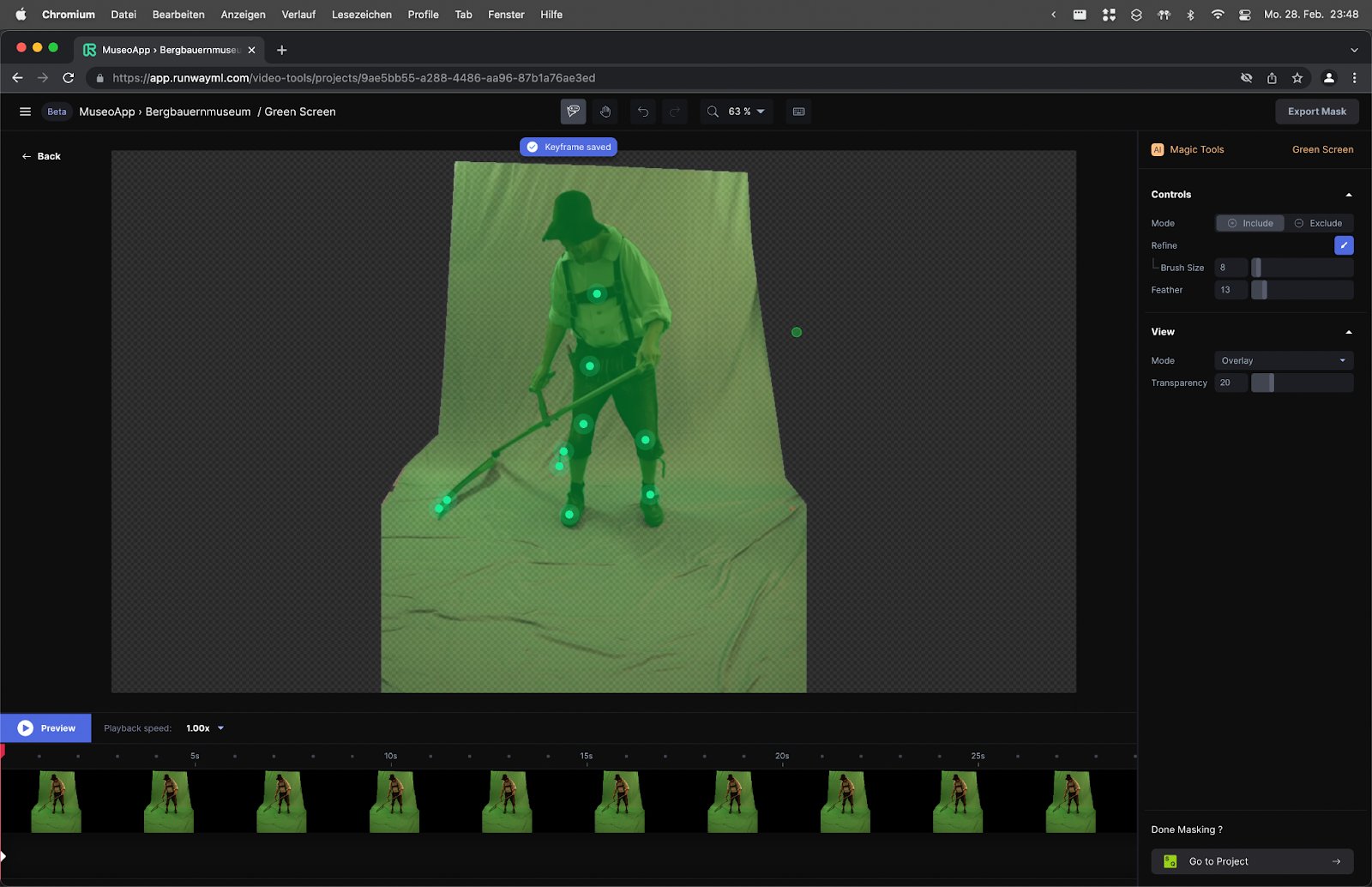Collapse the Controls section
This screenshot has width=1372, height=887.
point(1349,195)
